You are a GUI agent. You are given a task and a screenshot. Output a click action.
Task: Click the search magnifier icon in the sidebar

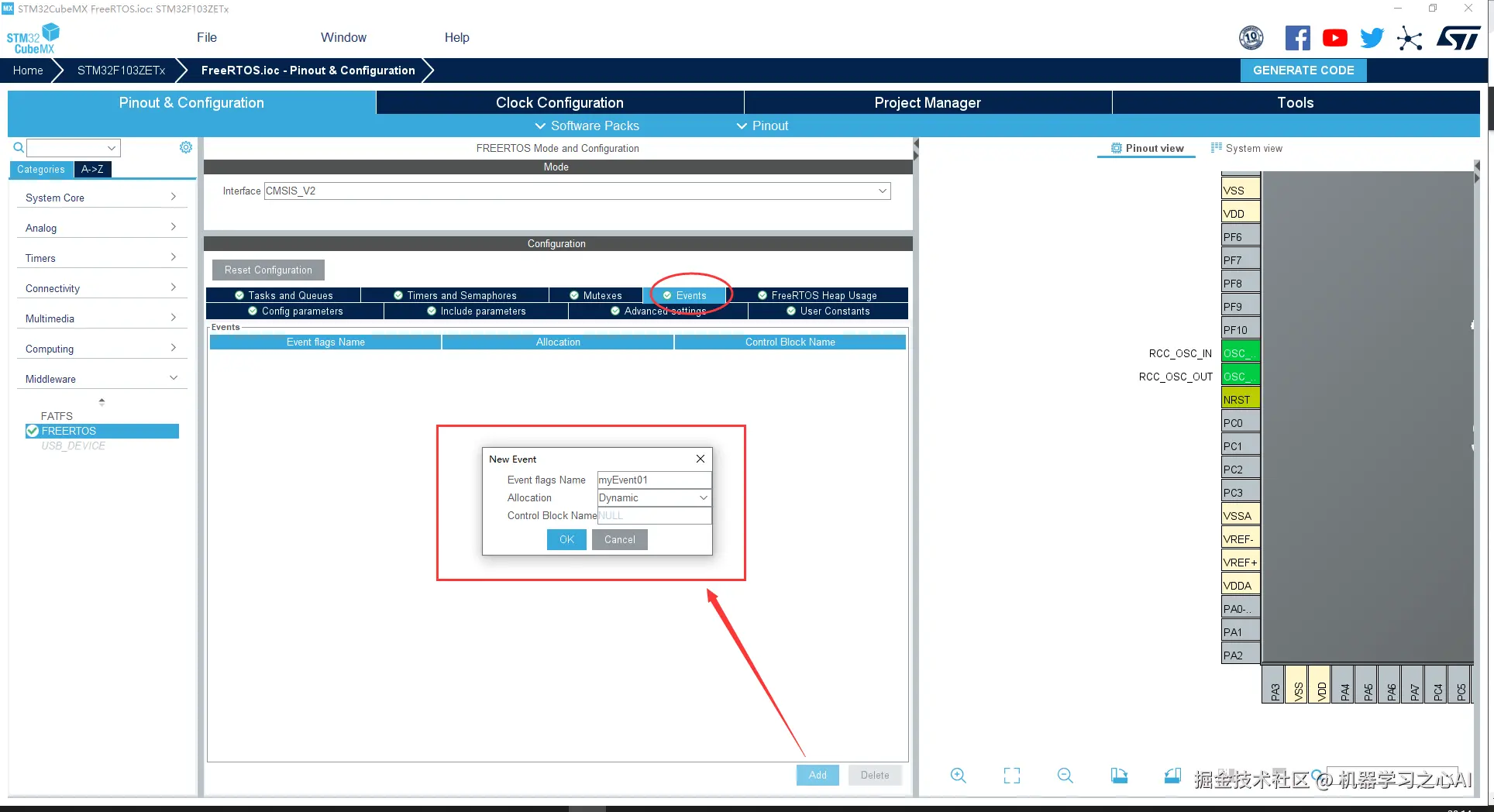click(x=19, y=147)
